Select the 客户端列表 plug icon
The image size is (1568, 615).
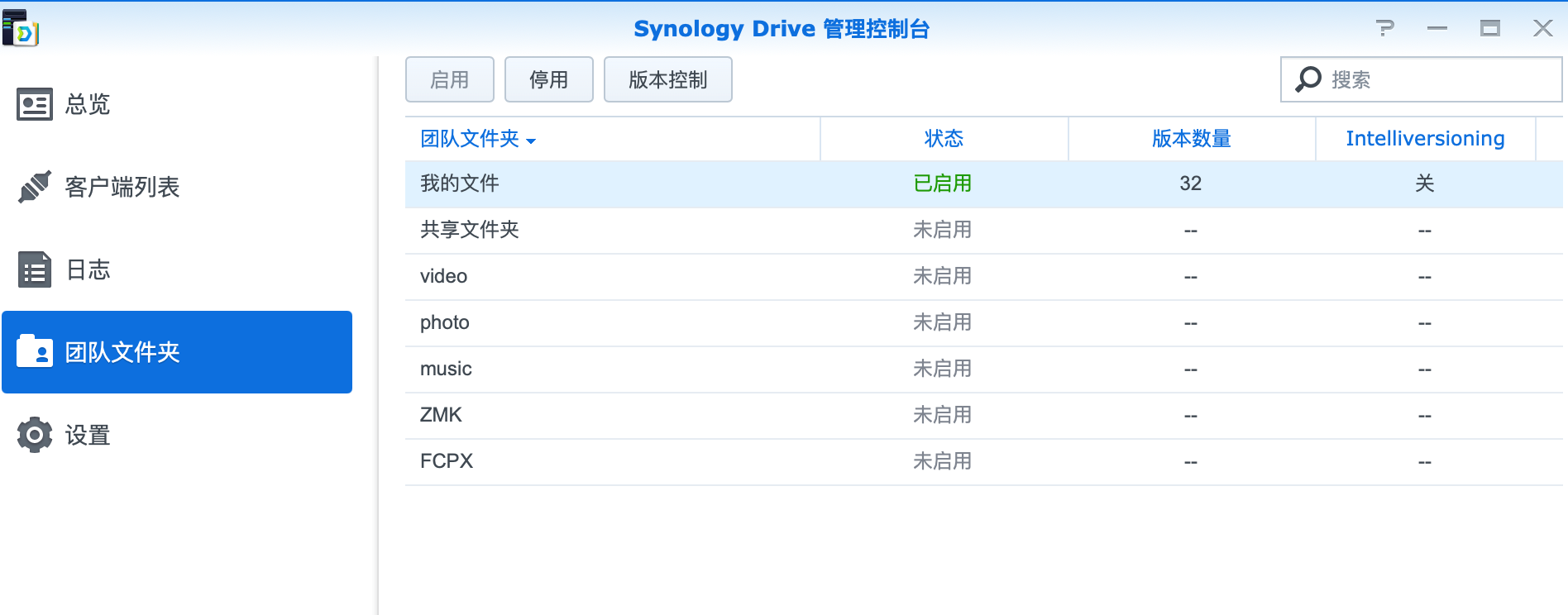point(35,187)
